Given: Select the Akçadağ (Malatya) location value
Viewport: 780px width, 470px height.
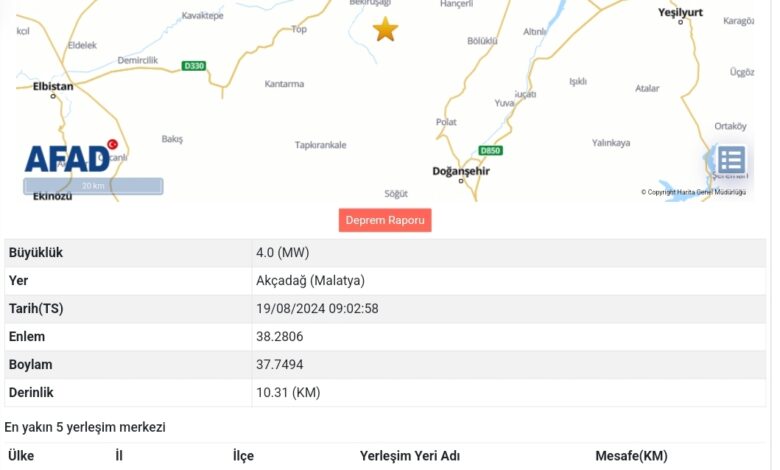Looking at the screenshot, I should (310, 281).
